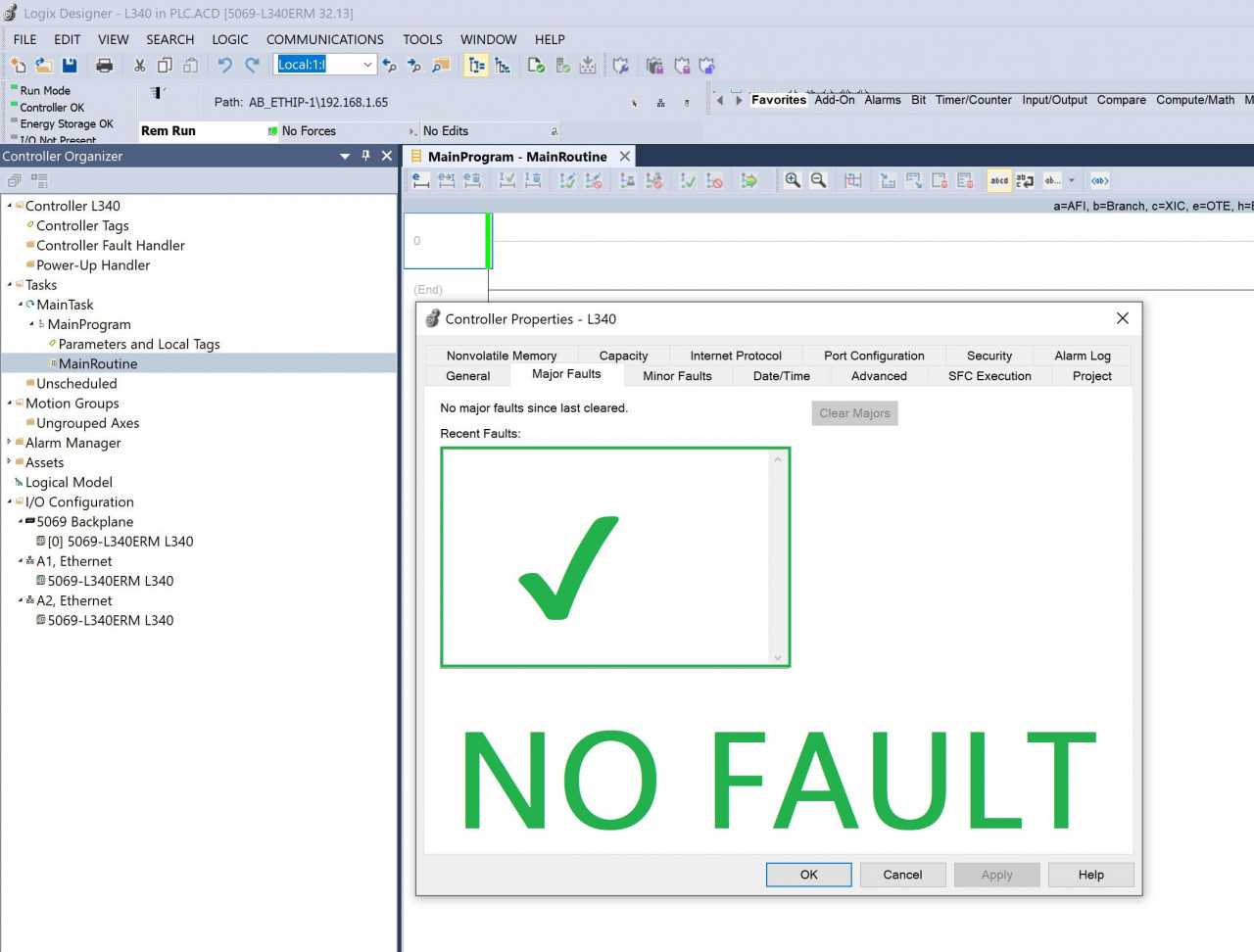Select Controller Tags in the organizer
This screenshot has height=952, width=1254.
[x=82, y=225]
